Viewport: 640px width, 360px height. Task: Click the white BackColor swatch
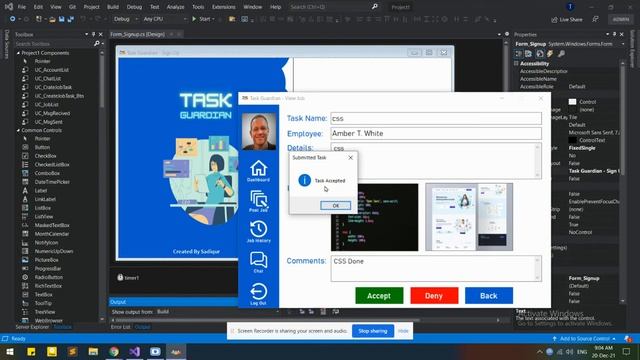pos(572,102)
